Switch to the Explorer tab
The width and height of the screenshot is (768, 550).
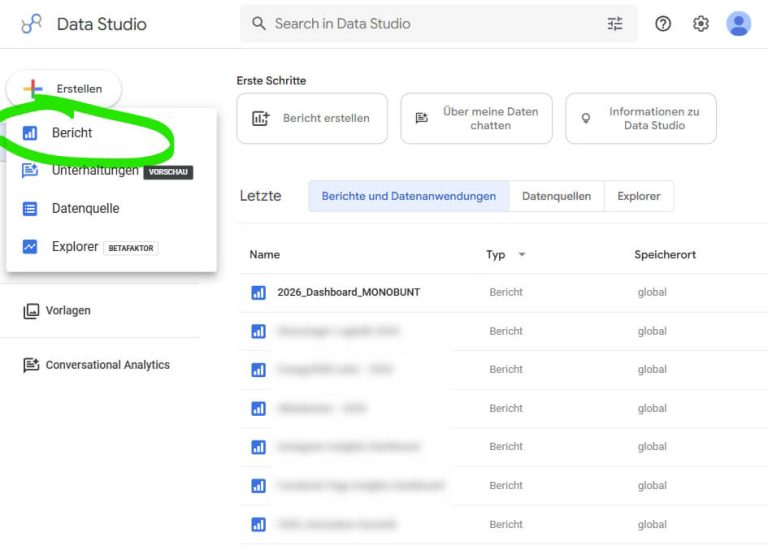coord(639,196)
